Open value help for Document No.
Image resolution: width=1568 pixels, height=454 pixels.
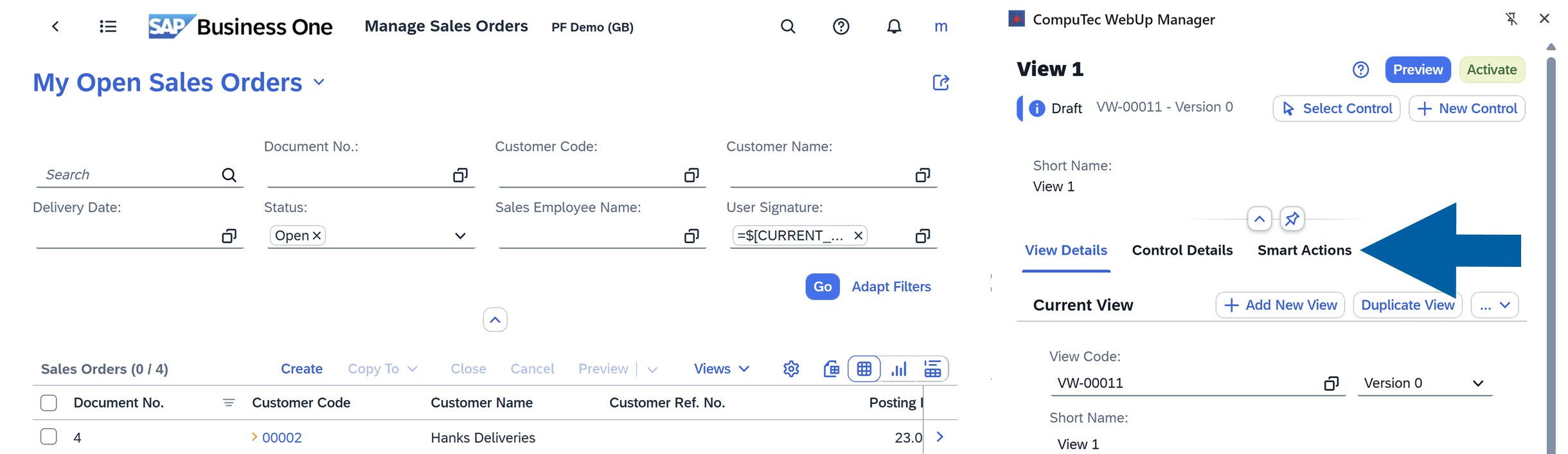[x=460, y=175]
